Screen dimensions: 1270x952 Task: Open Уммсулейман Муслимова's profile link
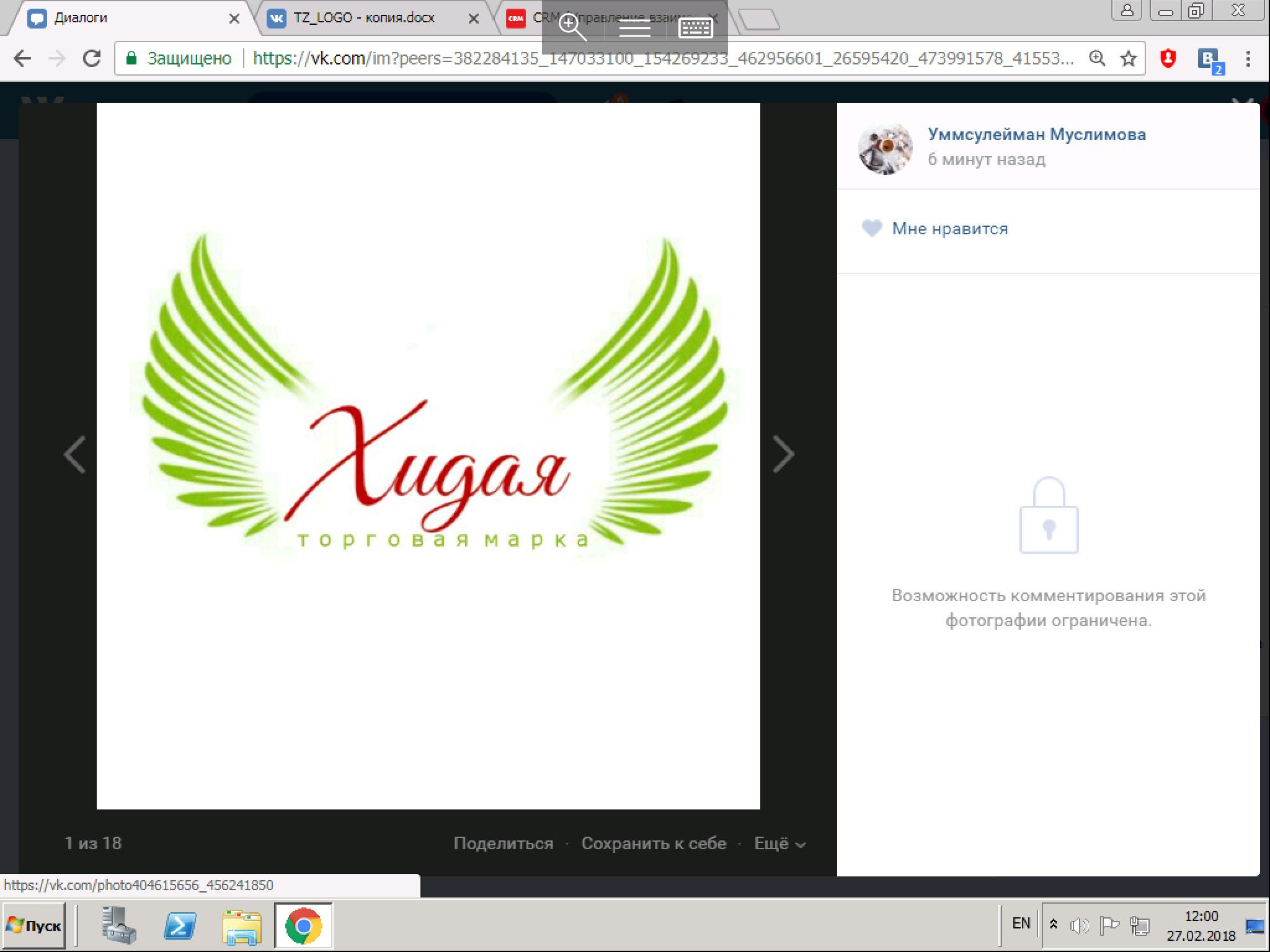tap(1036, 134)
